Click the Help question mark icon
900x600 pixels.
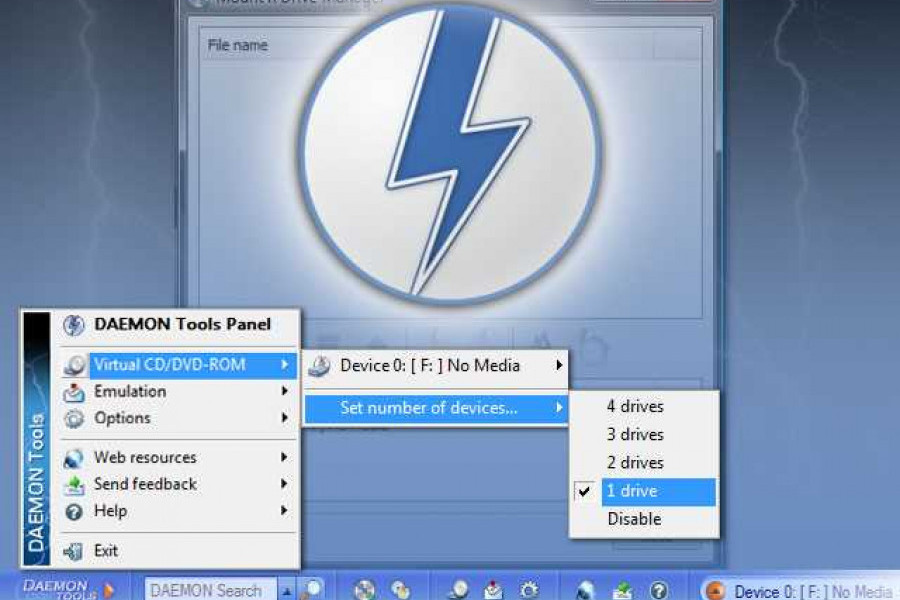point(70,511)
